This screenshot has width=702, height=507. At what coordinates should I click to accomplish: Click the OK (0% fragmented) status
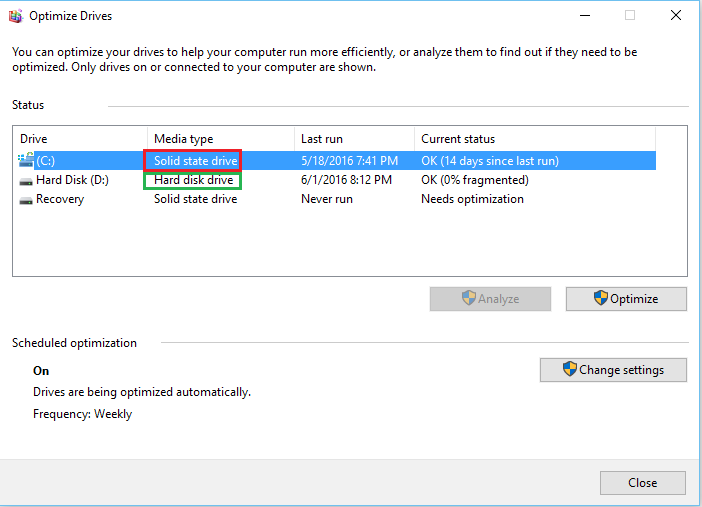[x=475, y=180]
